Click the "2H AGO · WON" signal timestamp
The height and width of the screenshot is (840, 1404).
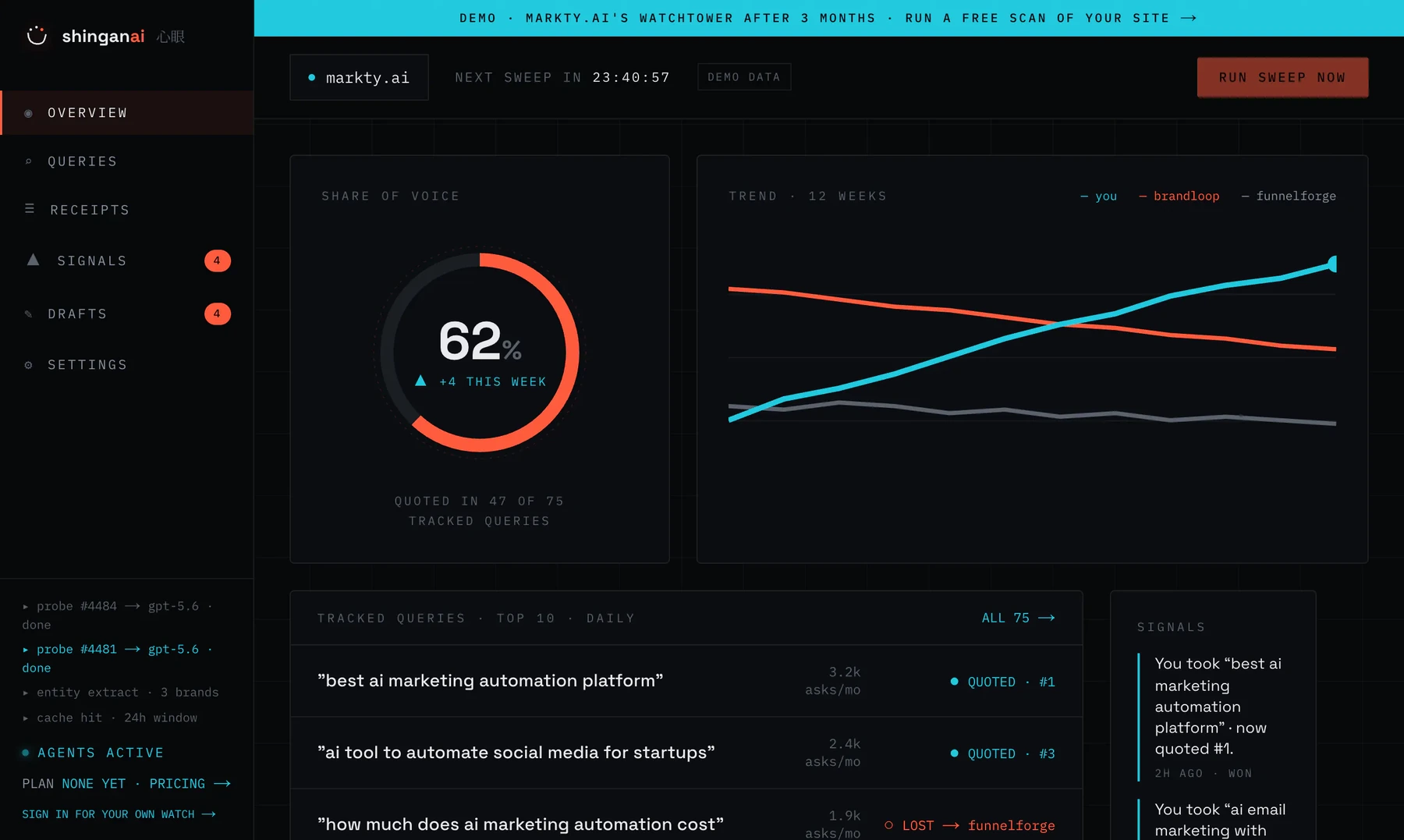click(1204, 774)
